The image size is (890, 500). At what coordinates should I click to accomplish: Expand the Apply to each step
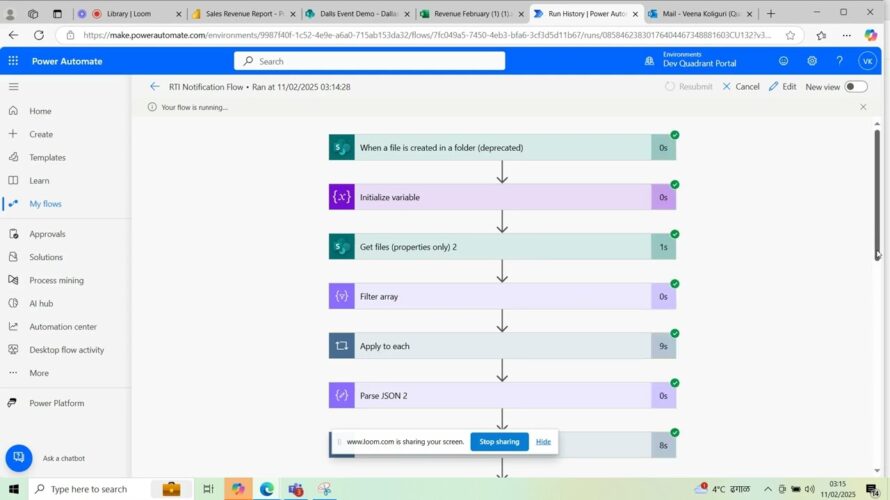(490, 346)
